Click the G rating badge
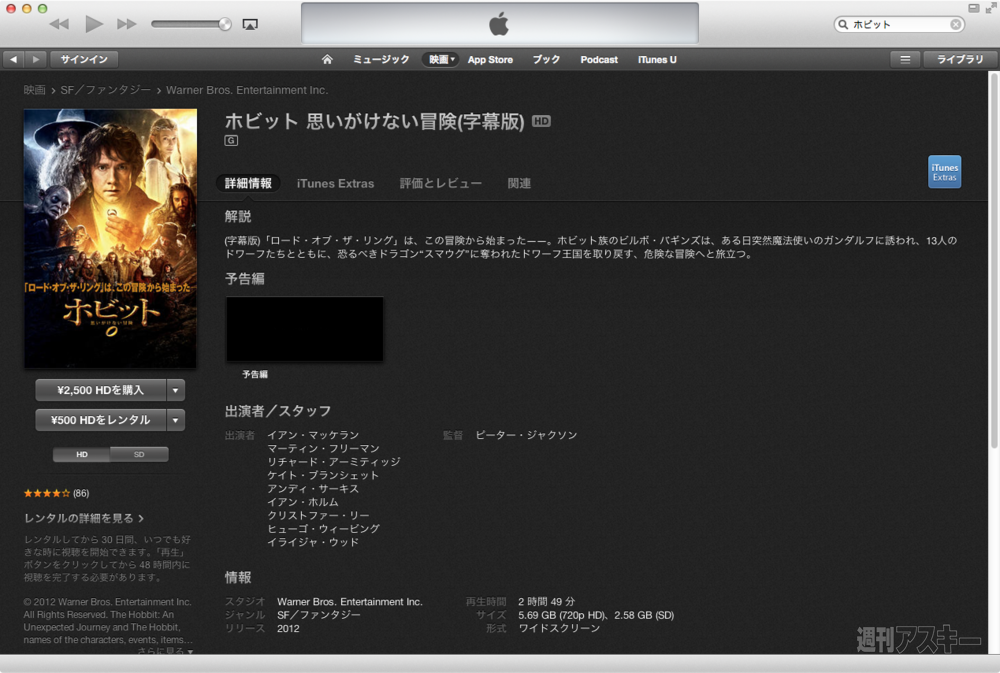 click(231, 140)
